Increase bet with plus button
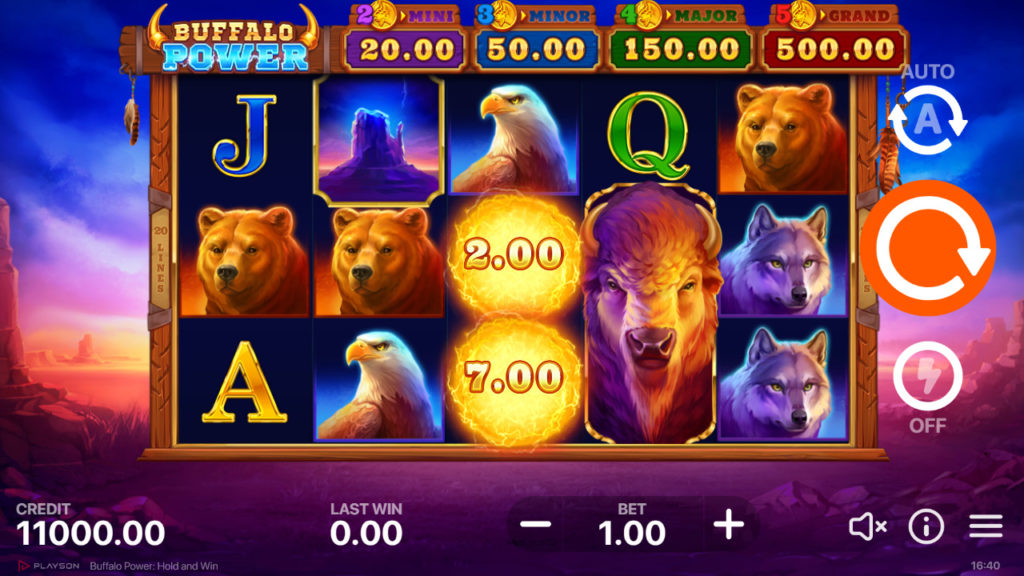 (728, 524)
